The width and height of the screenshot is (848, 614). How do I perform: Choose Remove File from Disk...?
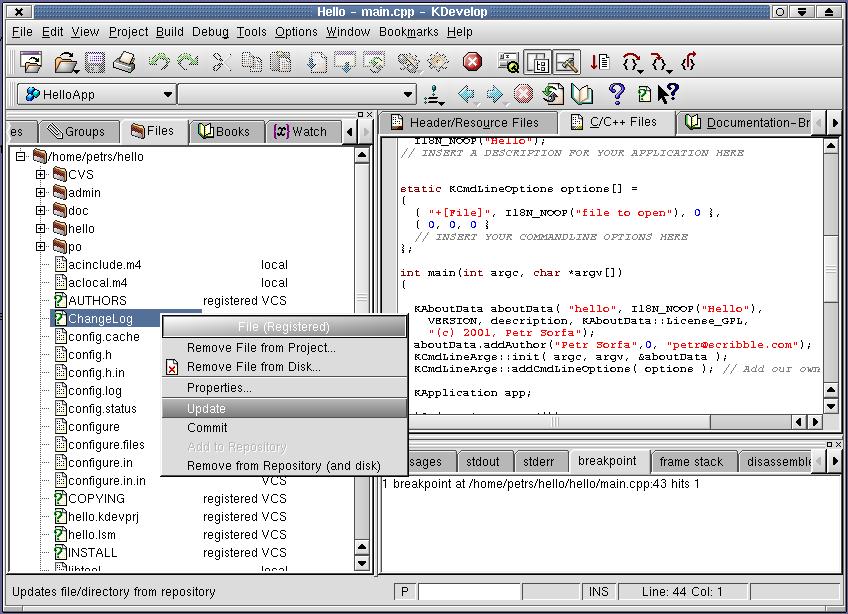[253, 367]
